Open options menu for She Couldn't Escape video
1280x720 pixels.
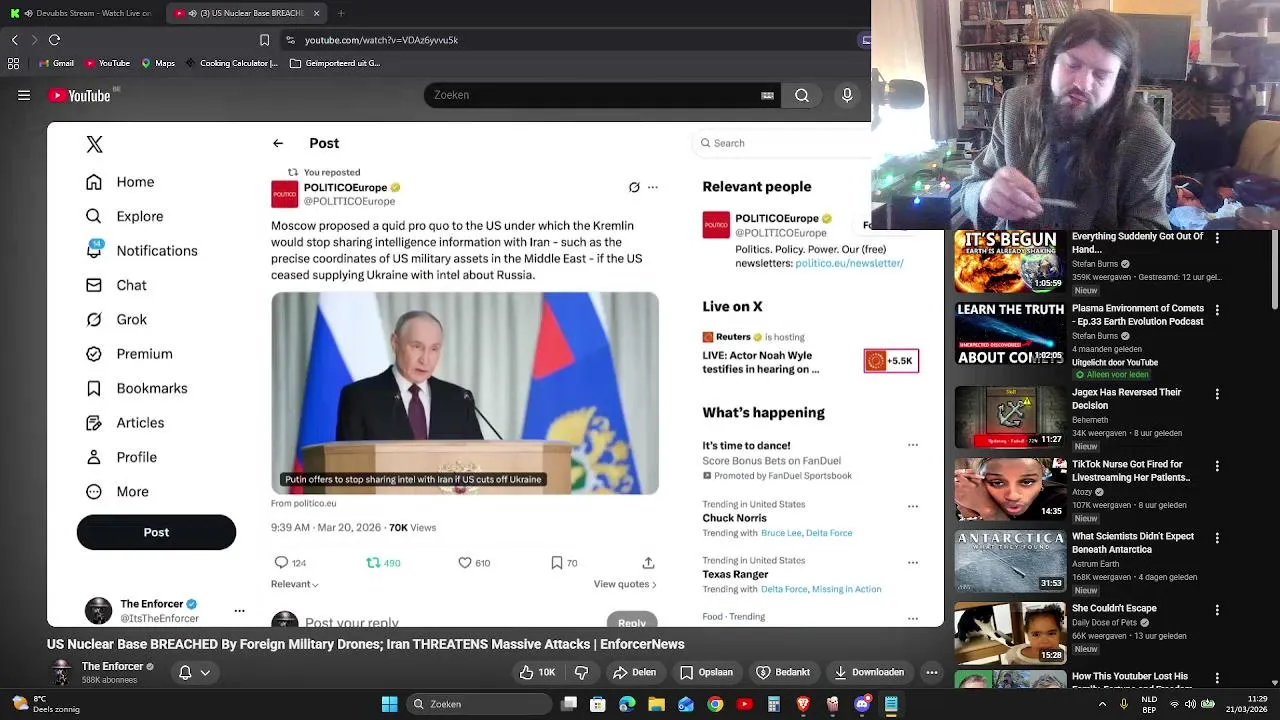(1217, 610)
